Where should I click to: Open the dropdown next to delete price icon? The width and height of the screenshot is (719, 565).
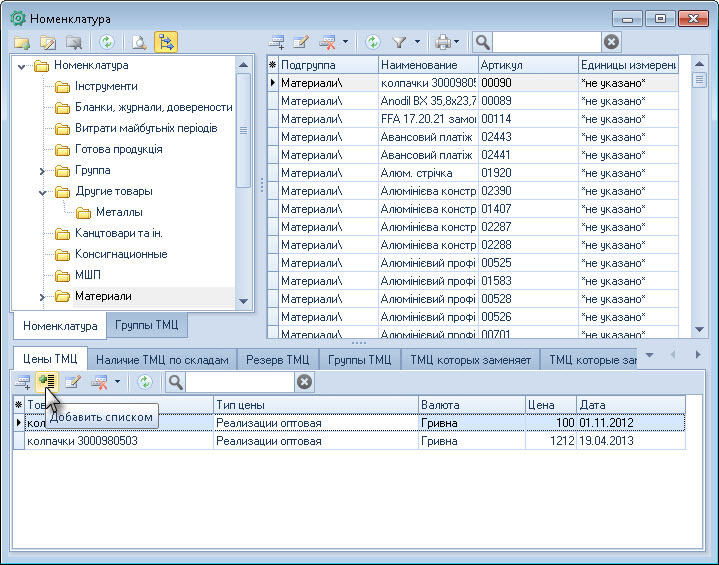point(117,382)
